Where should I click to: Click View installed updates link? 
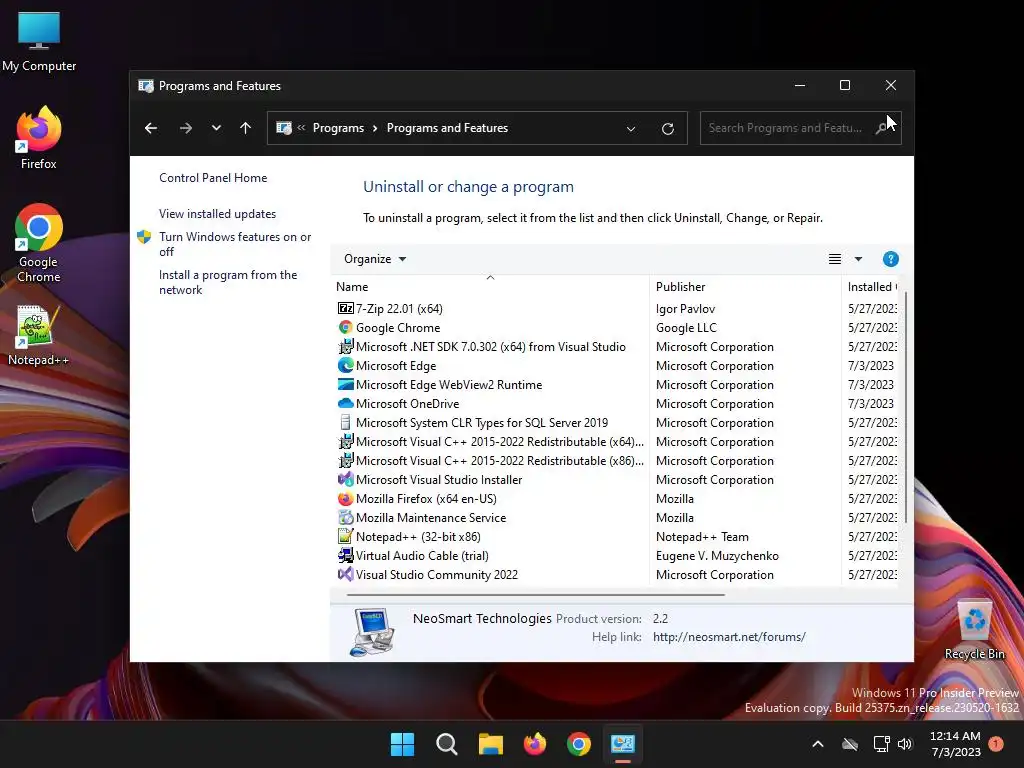coord(217,214)
